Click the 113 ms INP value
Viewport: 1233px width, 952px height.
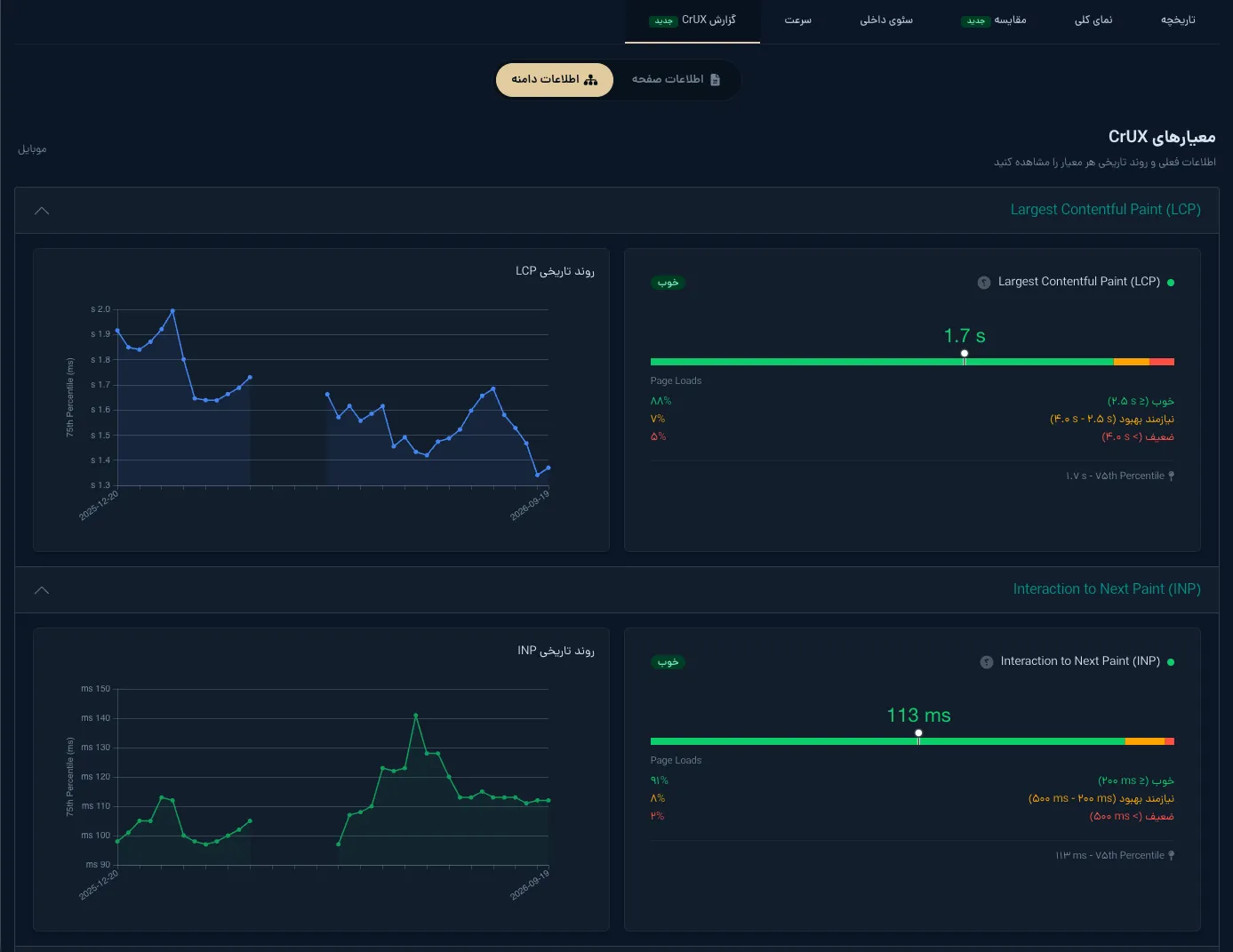coord(918,716)
